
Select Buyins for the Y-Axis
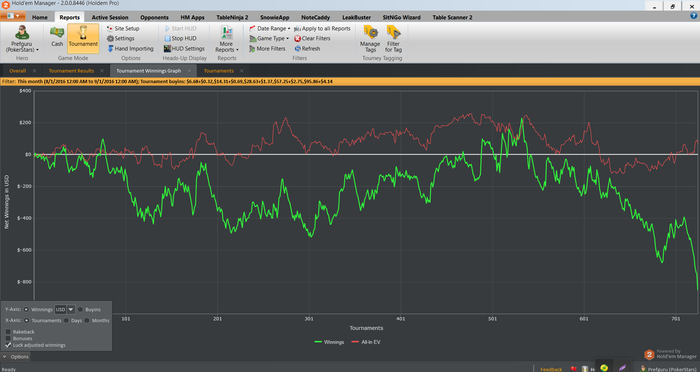(80, 309)
